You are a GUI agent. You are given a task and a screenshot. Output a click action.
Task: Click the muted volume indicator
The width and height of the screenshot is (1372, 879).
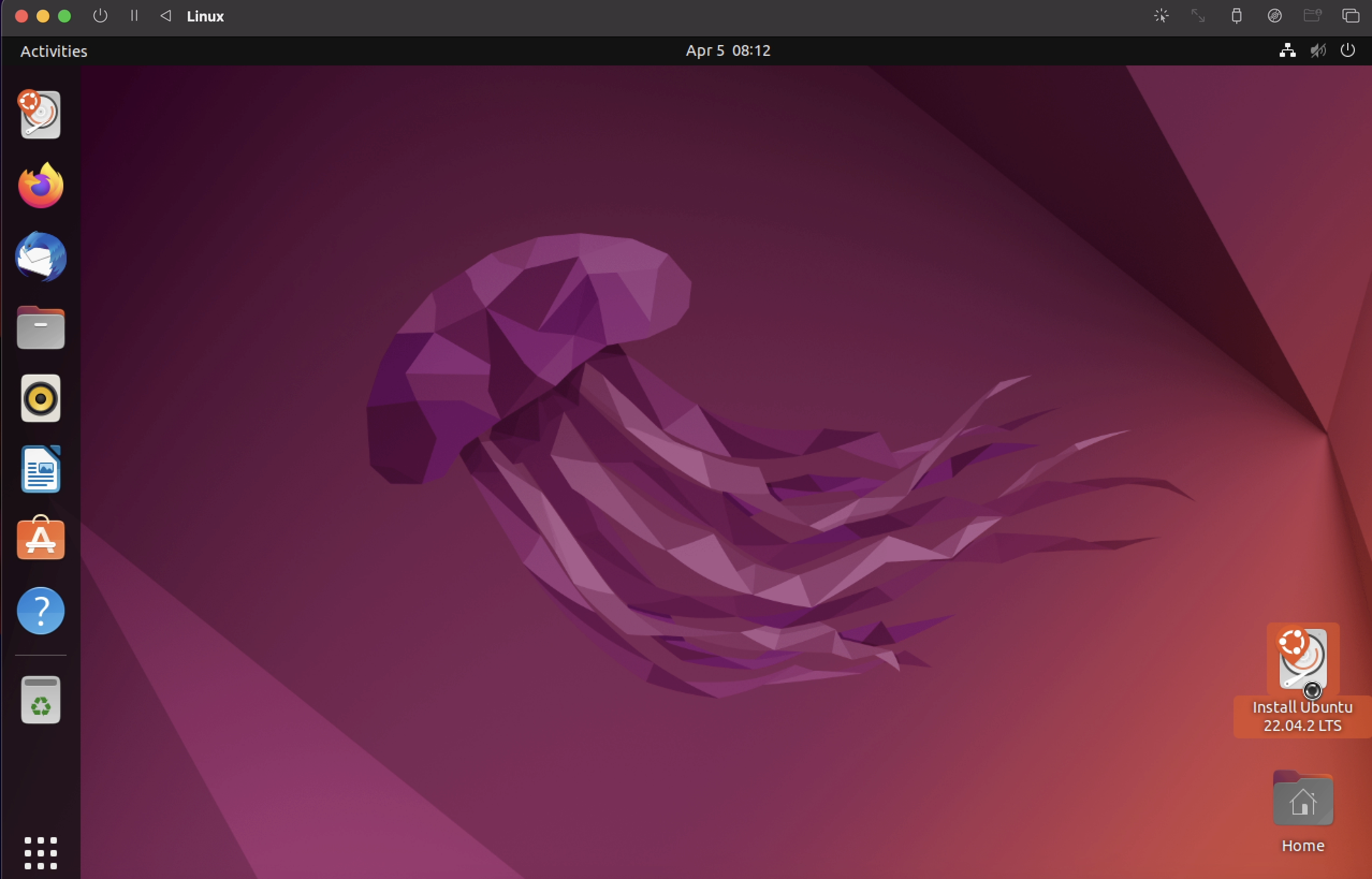pyautogui.click(x=1318, y=51)
